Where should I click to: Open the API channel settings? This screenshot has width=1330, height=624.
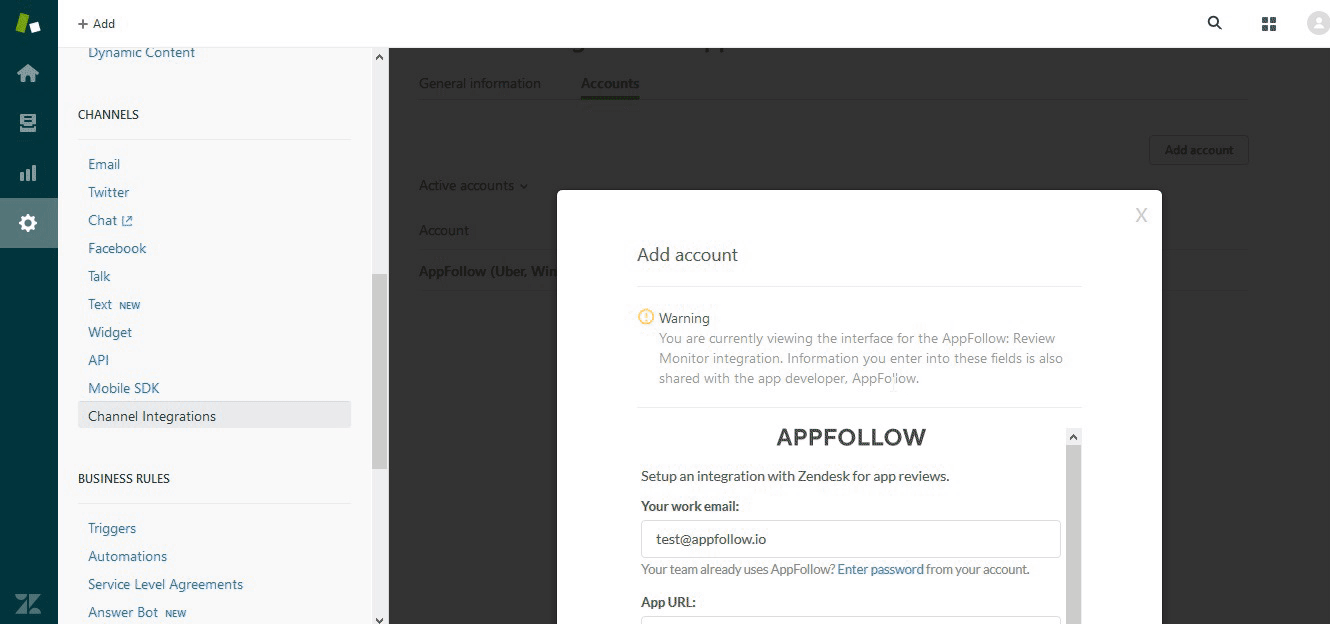pos(98,360)
